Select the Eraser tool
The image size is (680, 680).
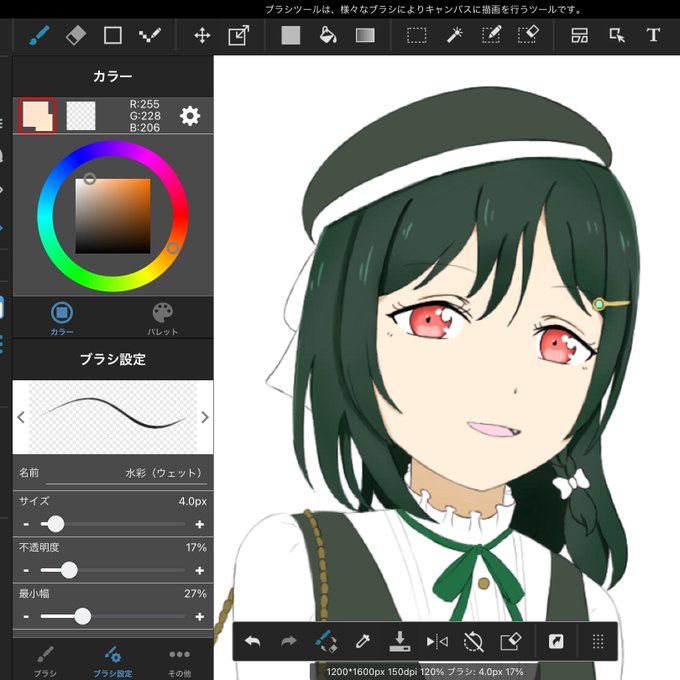pyautogui.click(x=76, y=35)
